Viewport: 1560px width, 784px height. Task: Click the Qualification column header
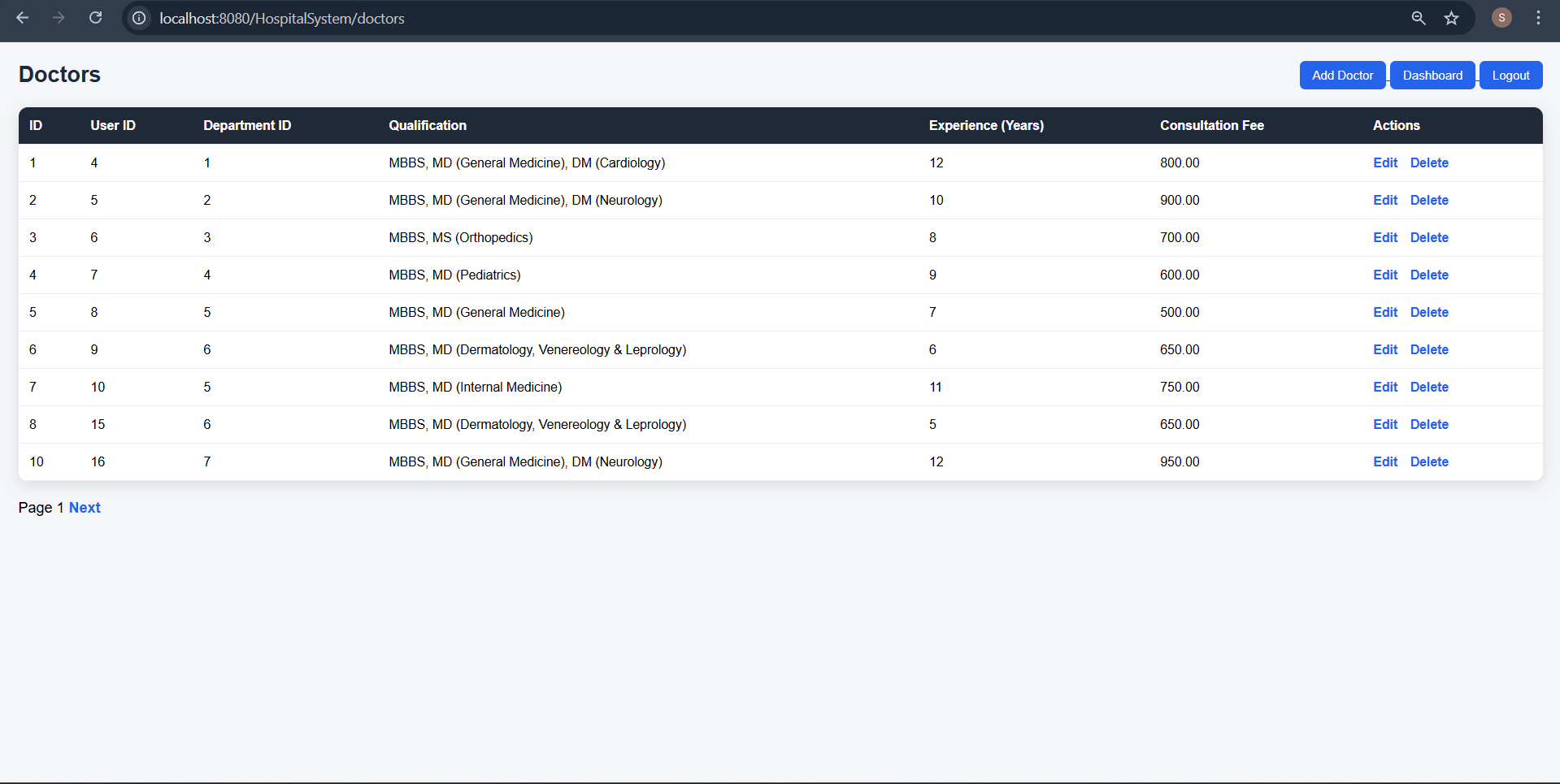click(x=427, y=126)
